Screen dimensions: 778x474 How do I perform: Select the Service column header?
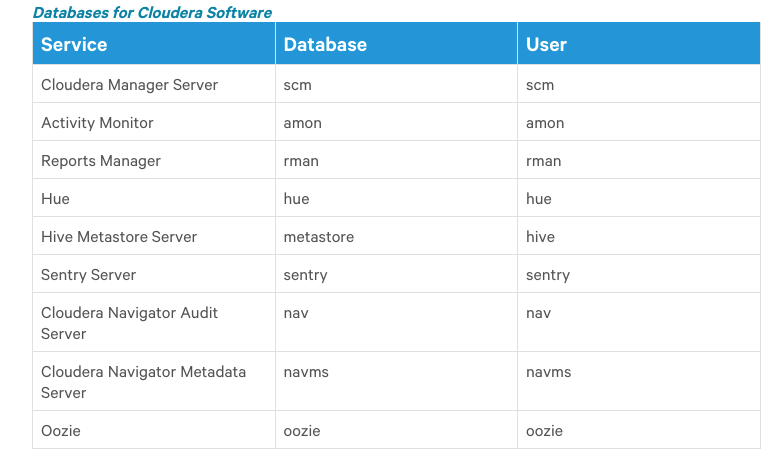click(x=154, y=44)
